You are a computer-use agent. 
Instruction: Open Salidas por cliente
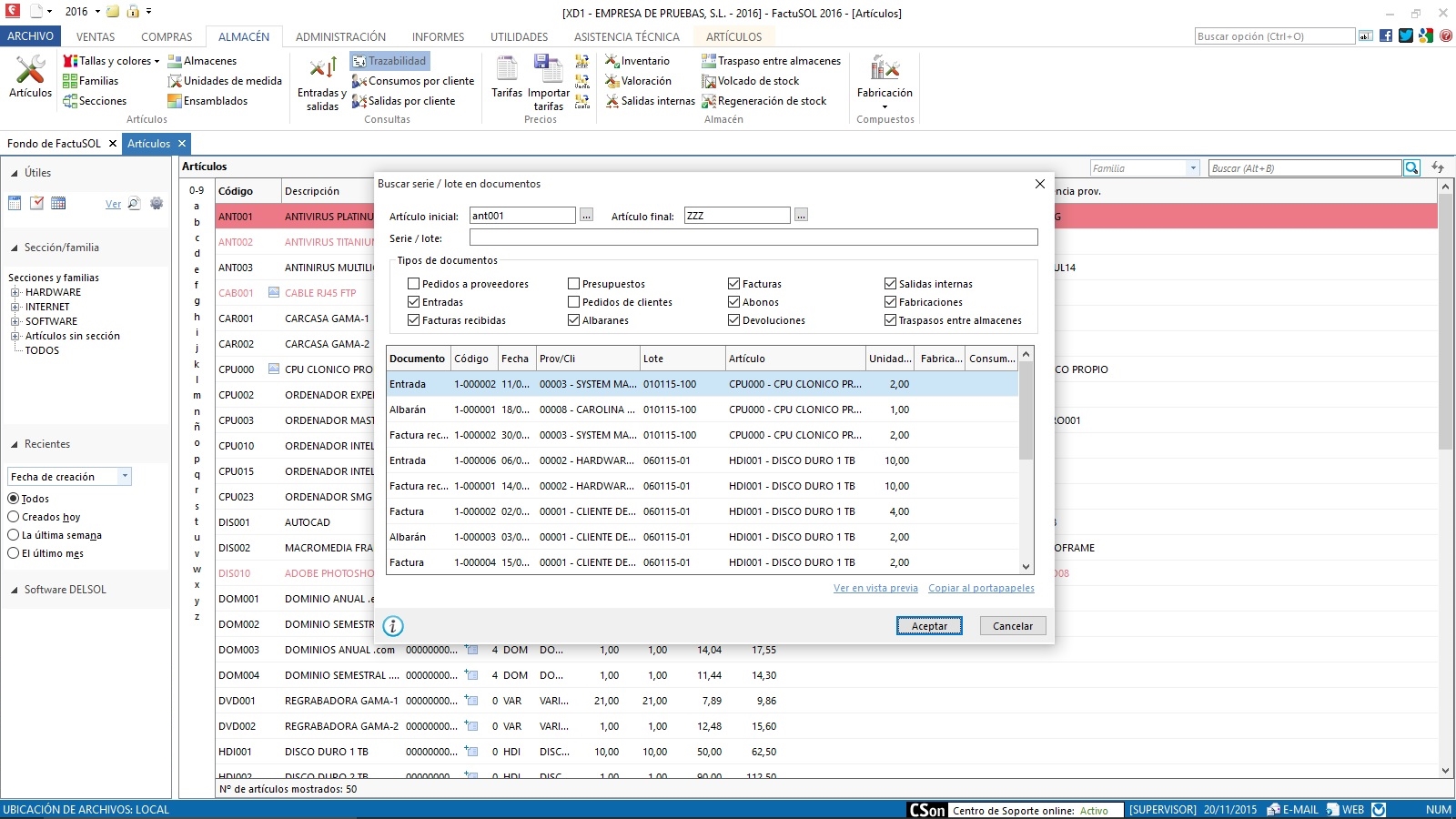coord(404,101)
